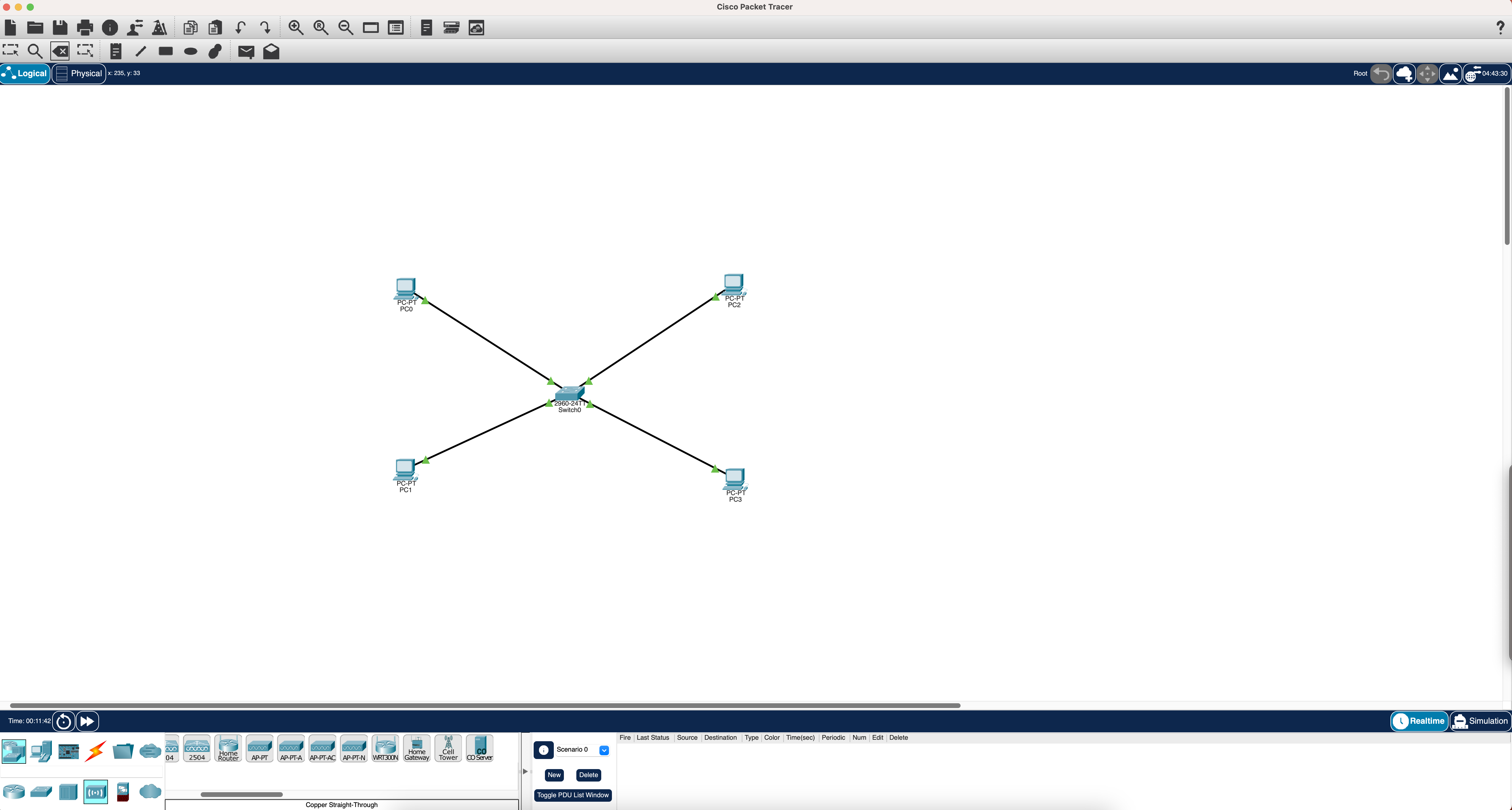Click the Switch0 device on canvas
This screenshot has height=810, width=1512.
pyautogui.click(x=569, y=394)
